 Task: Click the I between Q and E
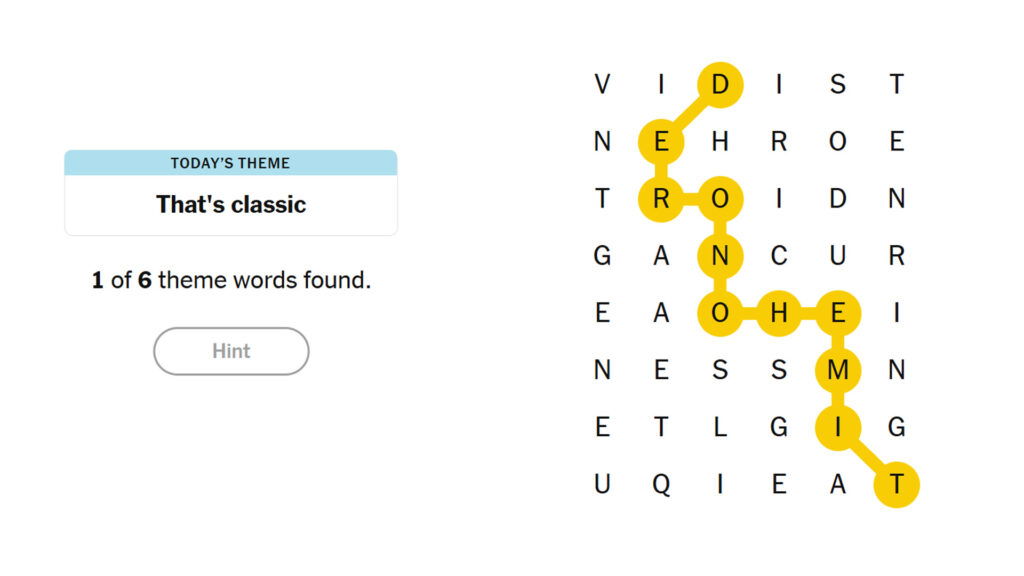pos(722,485)
